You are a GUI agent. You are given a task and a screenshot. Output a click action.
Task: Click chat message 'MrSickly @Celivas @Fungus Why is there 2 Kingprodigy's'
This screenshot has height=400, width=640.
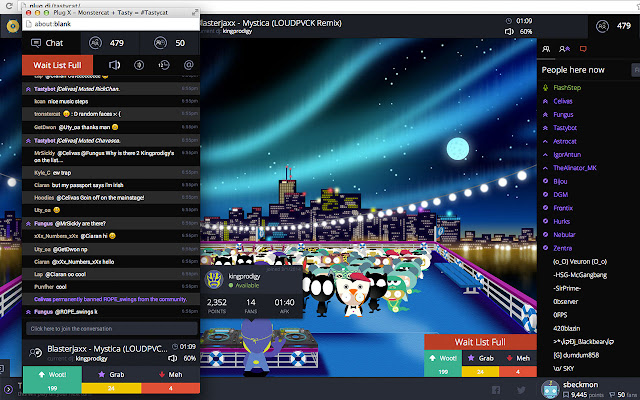[111, 156]
